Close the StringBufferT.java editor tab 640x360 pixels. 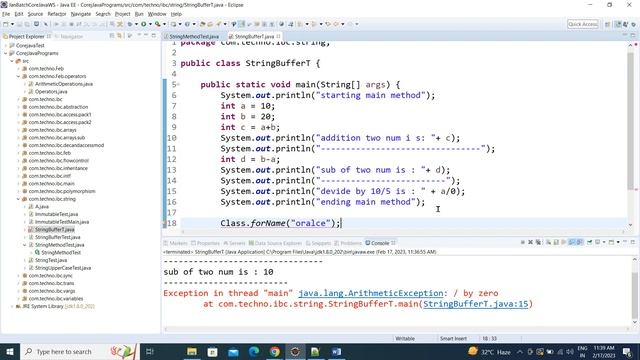click(278, 36)
